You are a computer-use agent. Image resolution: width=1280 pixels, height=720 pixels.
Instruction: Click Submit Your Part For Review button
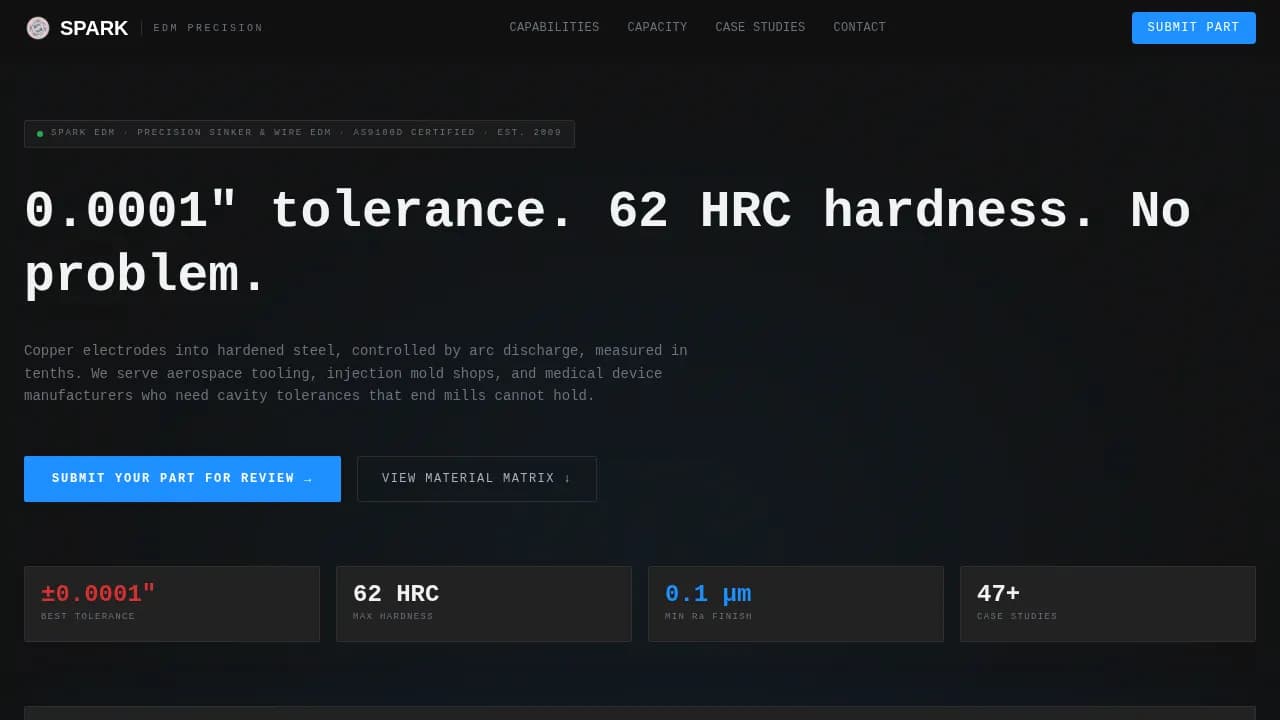coord(182,479)
